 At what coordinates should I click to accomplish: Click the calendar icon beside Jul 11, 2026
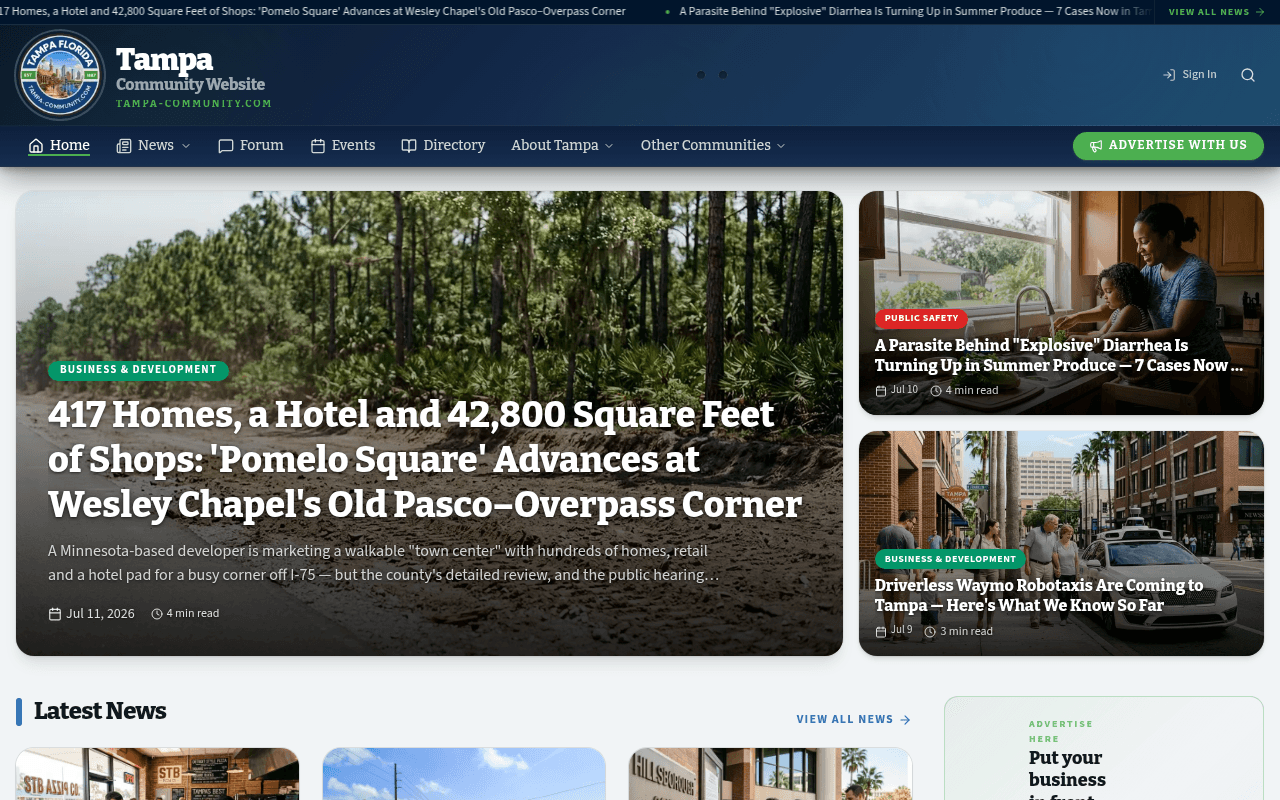coord(55,614)
